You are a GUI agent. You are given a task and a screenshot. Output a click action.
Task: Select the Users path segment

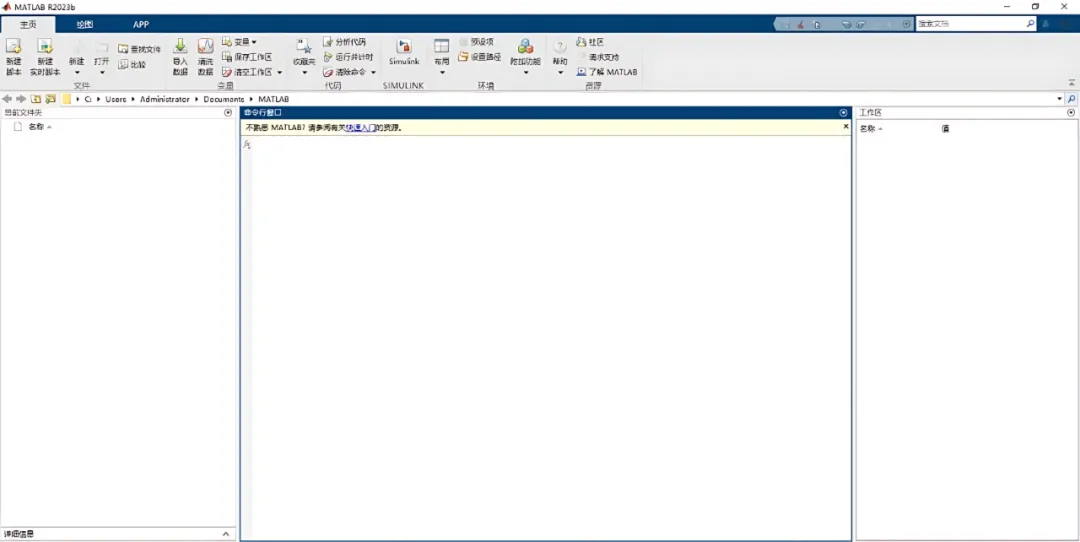click(116, 99)
